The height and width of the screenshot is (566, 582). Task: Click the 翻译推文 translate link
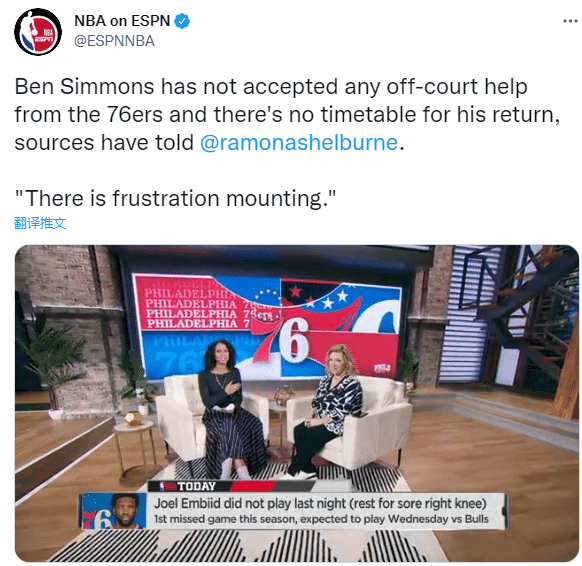(x=40, y=223)
